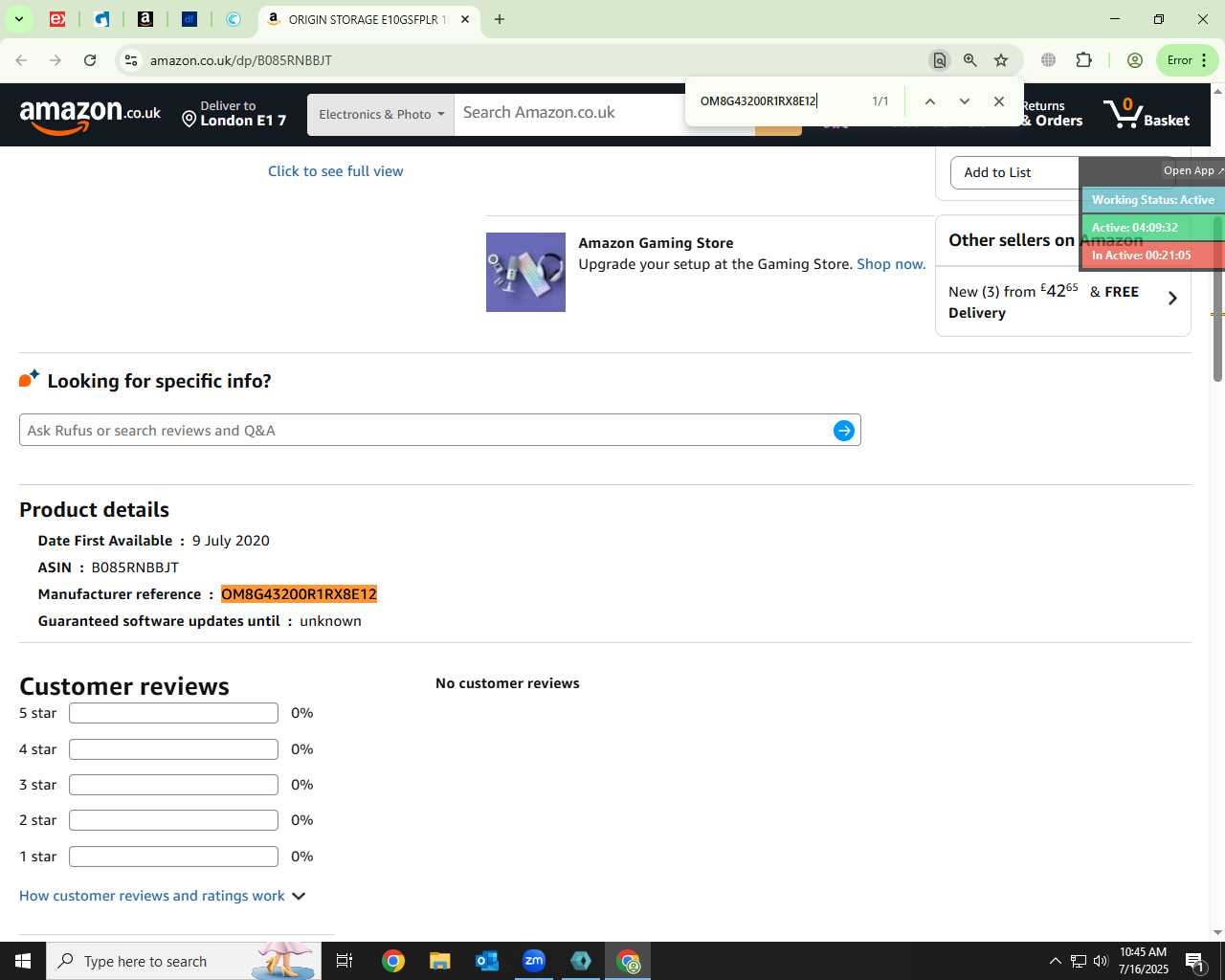The image size is (1225, 980).
Task: Go forward to next page
Action: pos(56,60)
